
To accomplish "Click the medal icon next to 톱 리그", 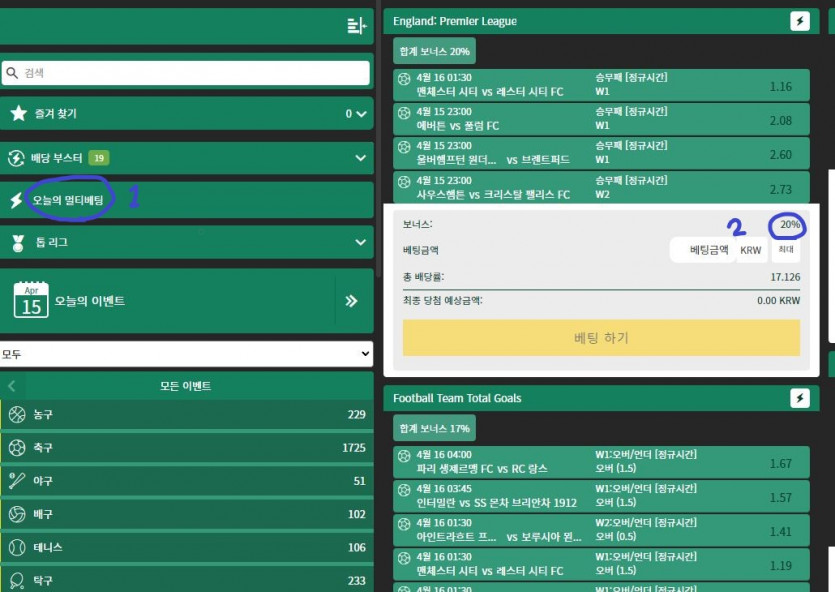I will [x=18, y=243].
